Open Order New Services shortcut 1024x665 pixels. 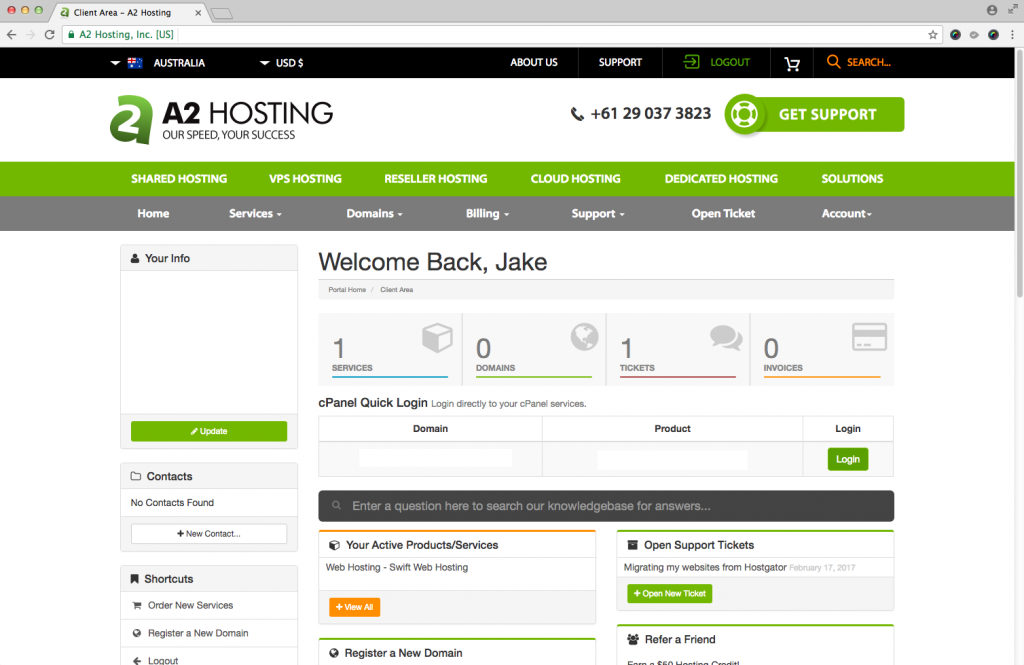pos(190,606)
